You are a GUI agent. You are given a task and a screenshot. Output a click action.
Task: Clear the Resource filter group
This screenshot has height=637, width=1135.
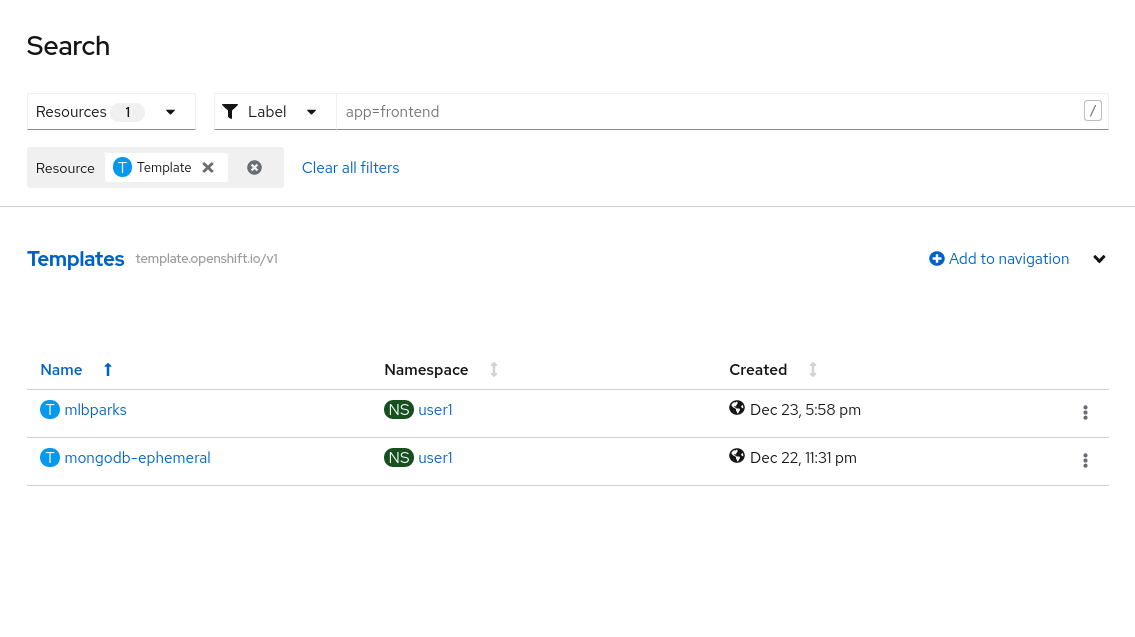(x=255, y=168)
